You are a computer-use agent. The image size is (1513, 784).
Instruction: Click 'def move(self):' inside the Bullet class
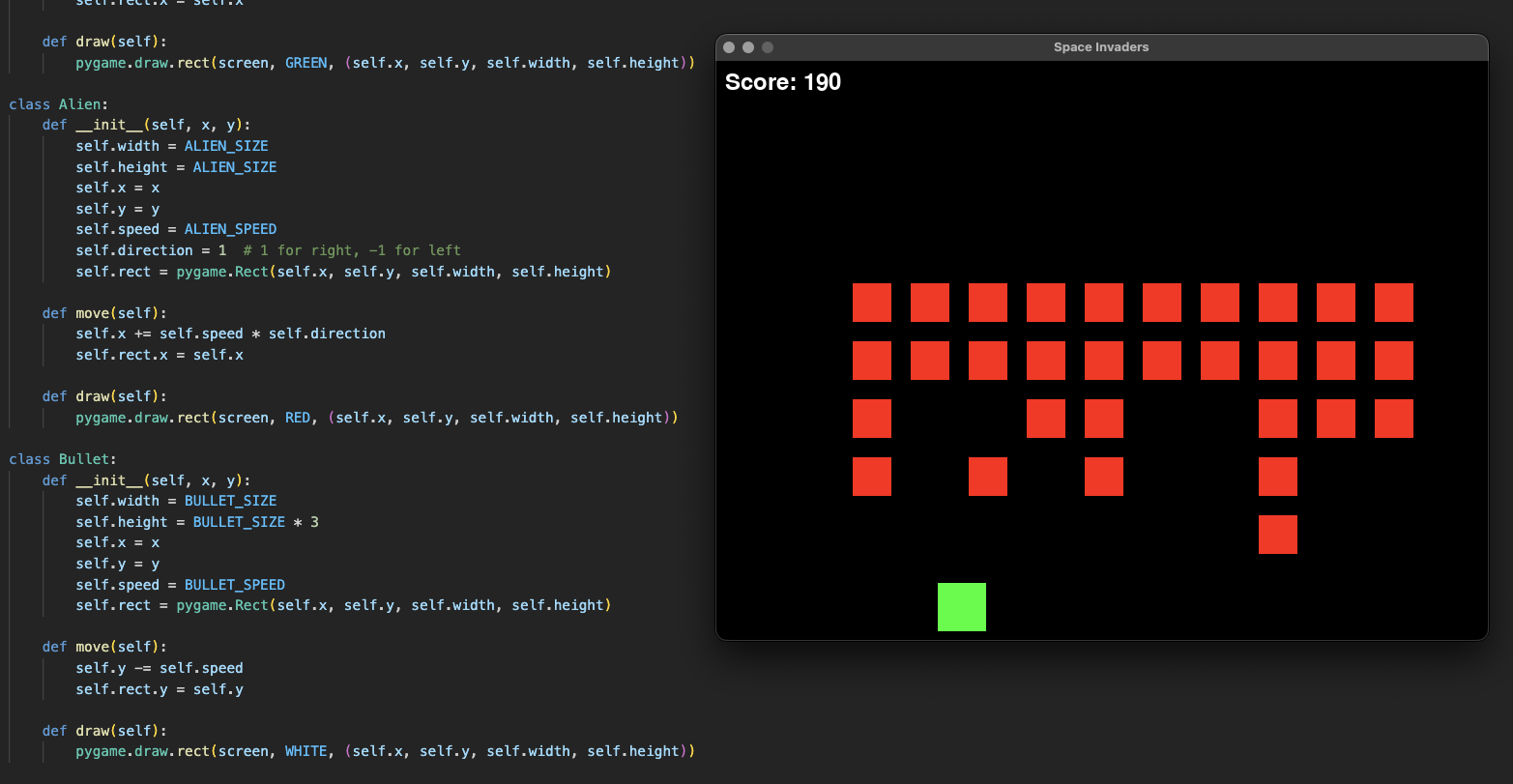pos(104,647)
